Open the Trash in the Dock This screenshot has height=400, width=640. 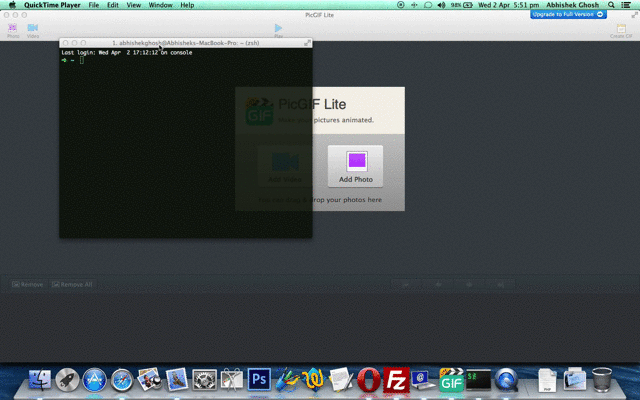602,379
